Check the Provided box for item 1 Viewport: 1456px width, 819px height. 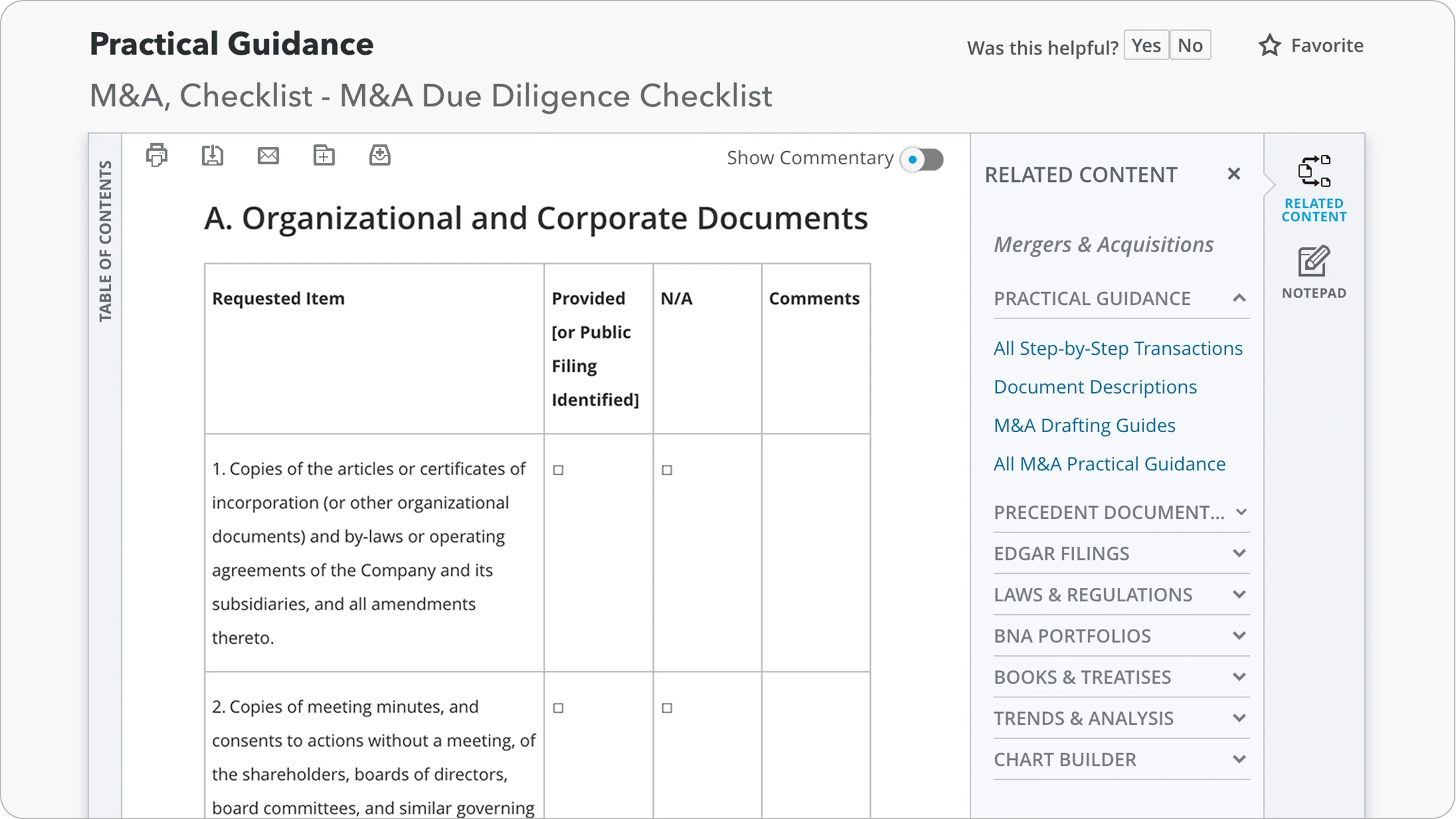558,470
